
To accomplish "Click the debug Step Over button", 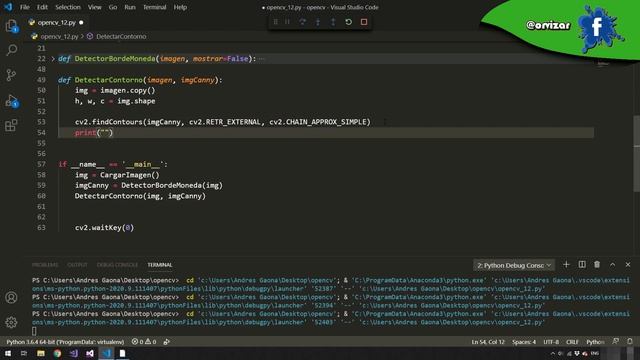I will 302,22.
